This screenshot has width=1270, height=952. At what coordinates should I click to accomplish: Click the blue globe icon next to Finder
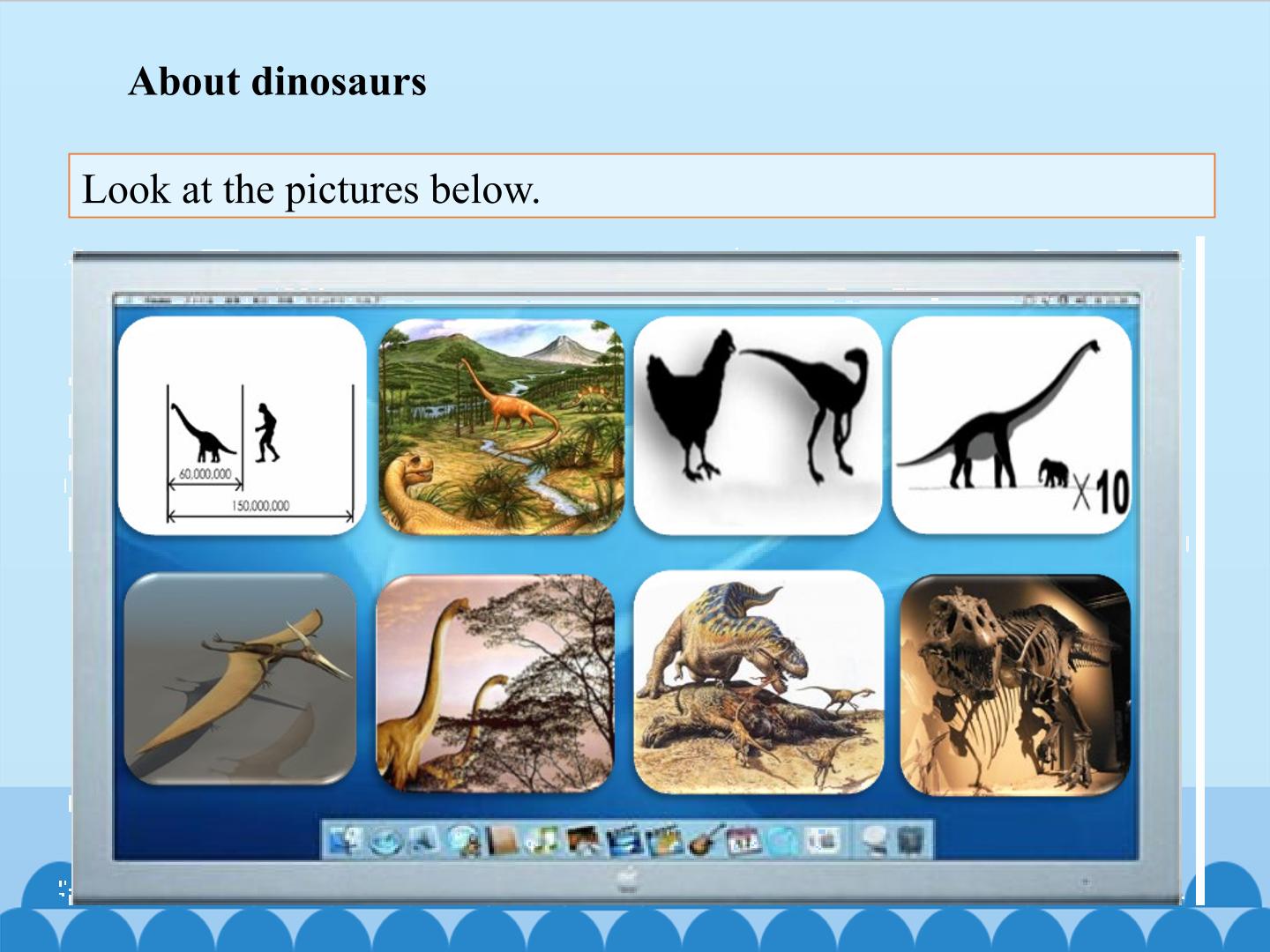386,841
